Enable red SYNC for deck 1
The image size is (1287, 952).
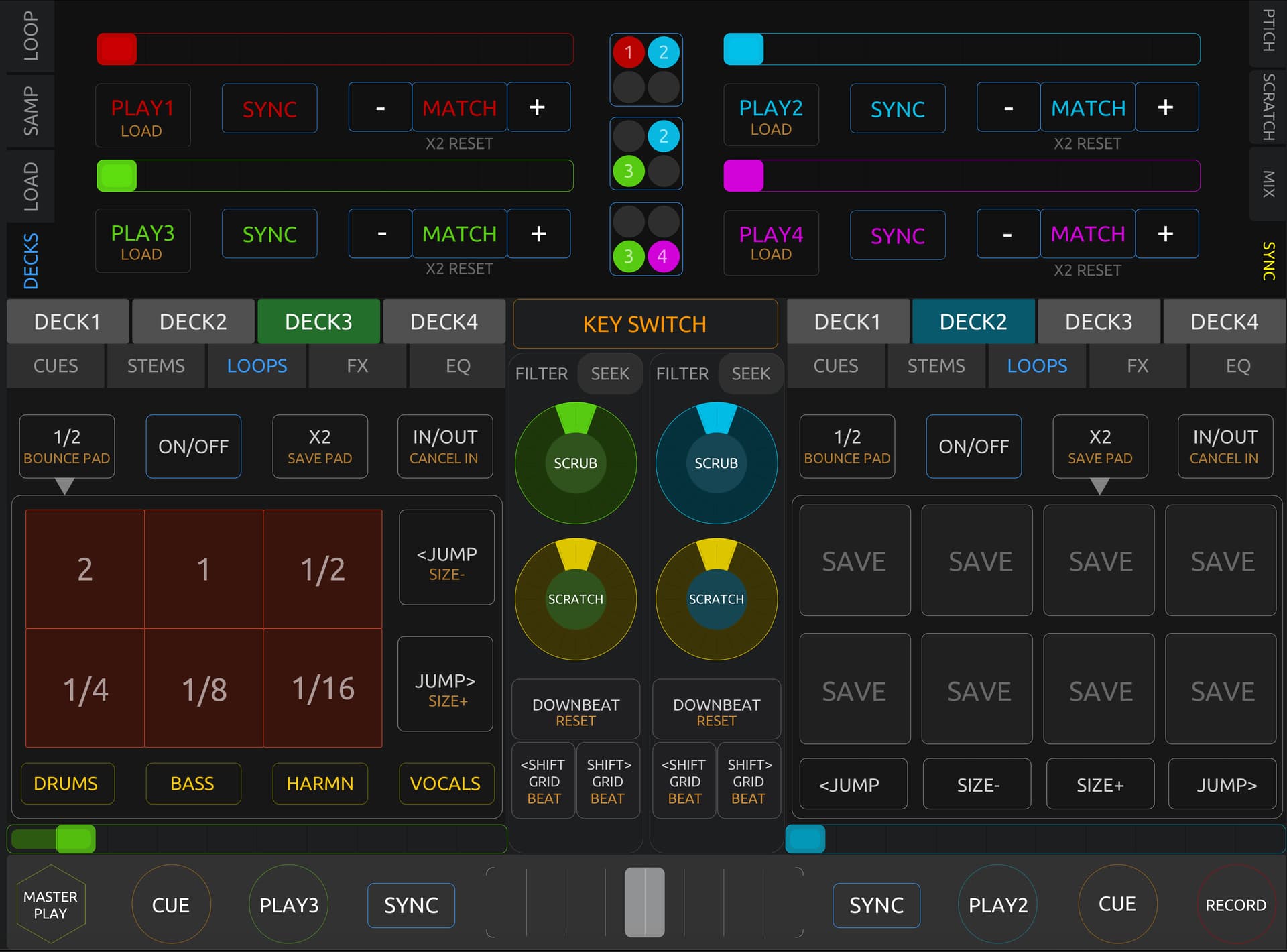coord(269,109)
